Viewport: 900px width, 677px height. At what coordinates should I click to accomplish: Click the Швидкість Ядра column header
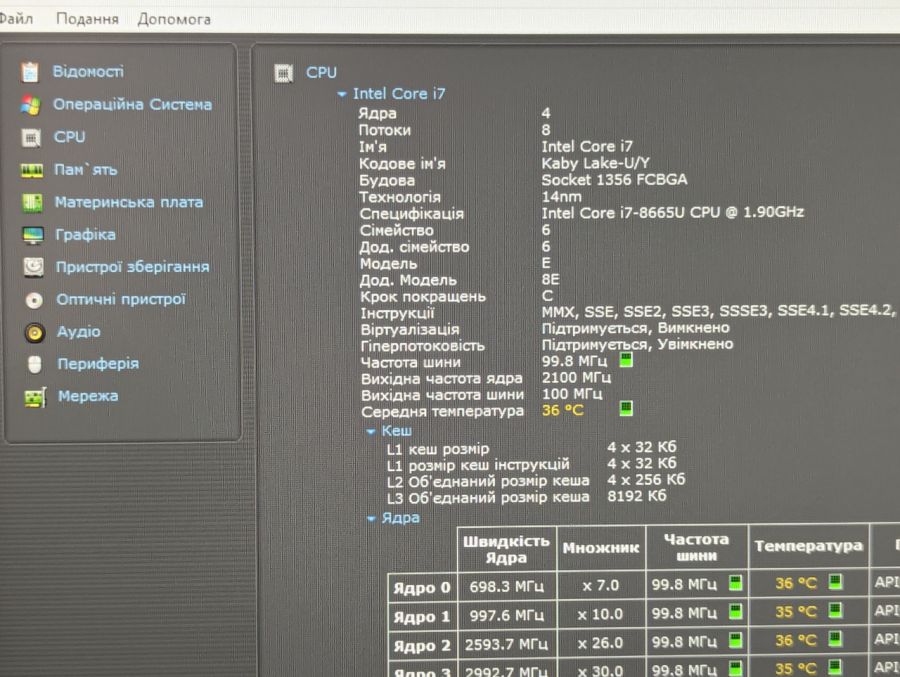[506, 549]
